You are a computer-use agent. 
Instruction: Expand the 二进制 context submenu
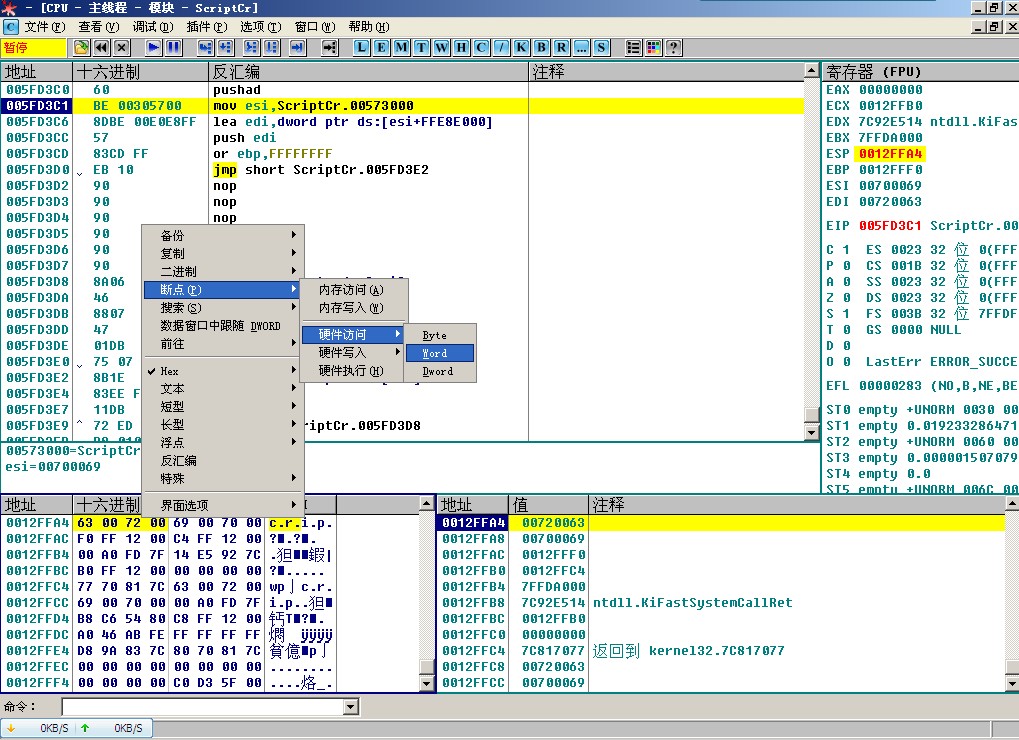222,272
